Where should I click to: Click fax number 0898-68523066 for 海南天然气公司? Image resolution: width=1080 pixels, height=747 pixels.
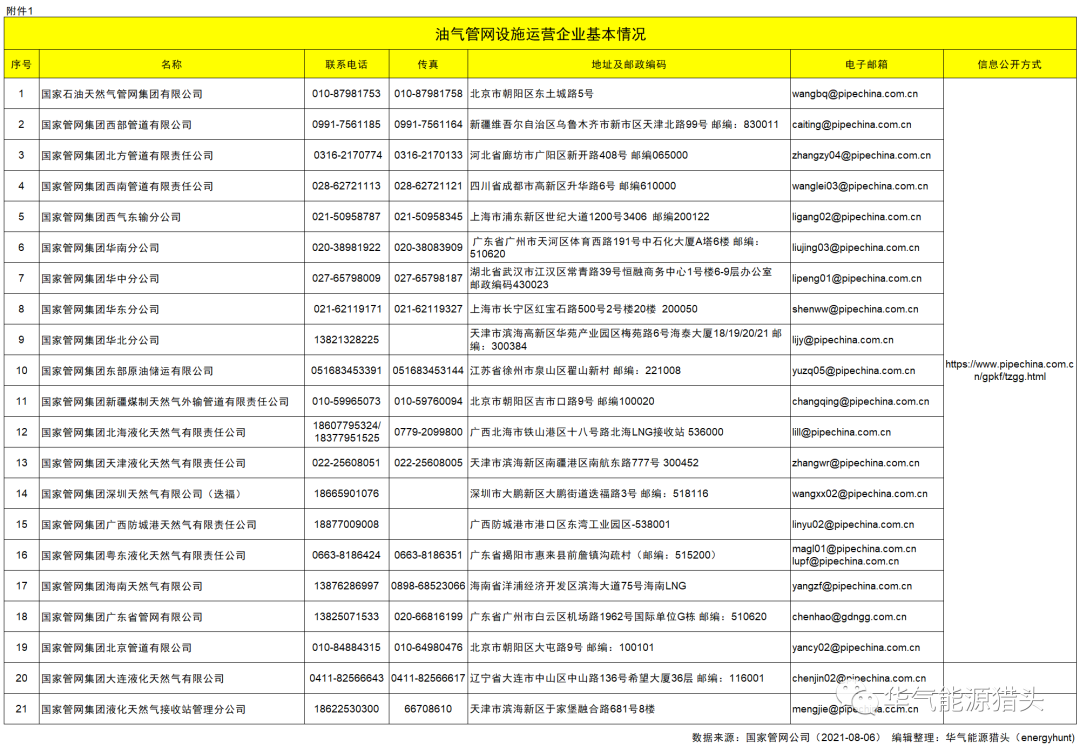428,586
